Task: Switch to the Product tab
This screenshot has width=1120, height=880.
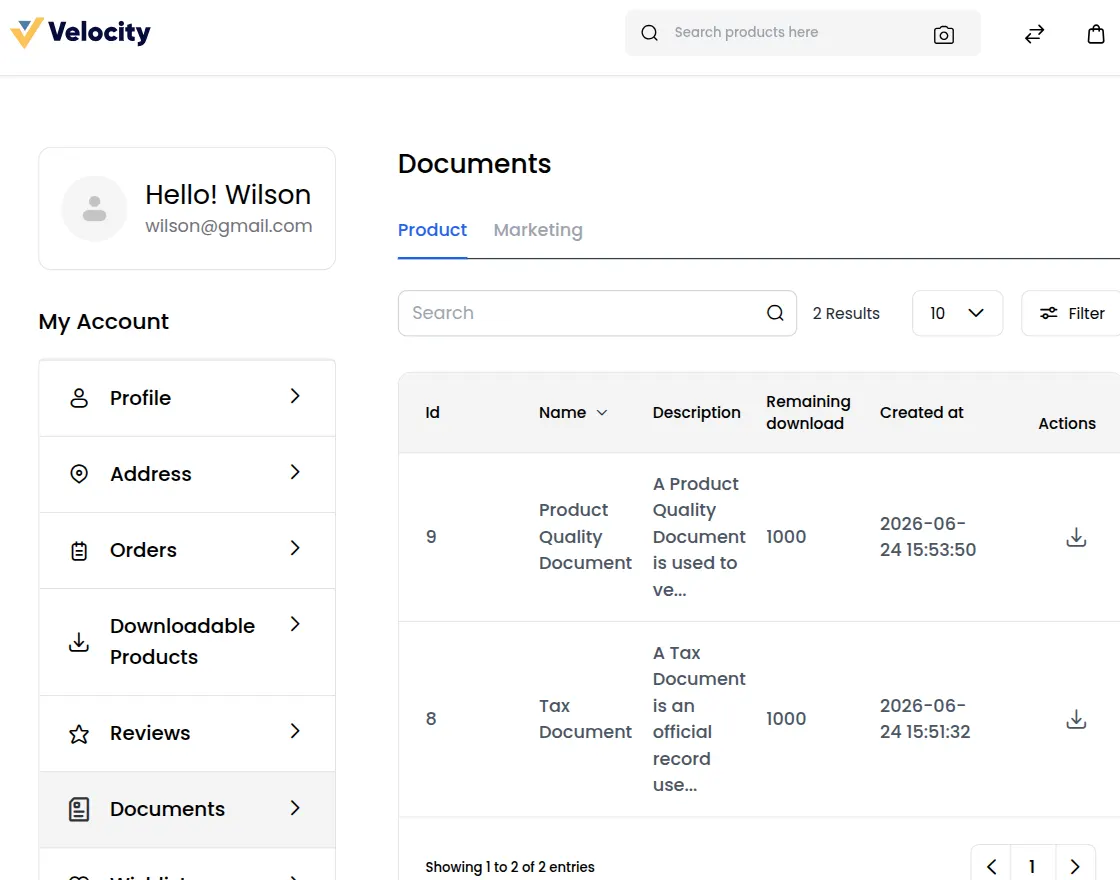Action: coord(432,230)
